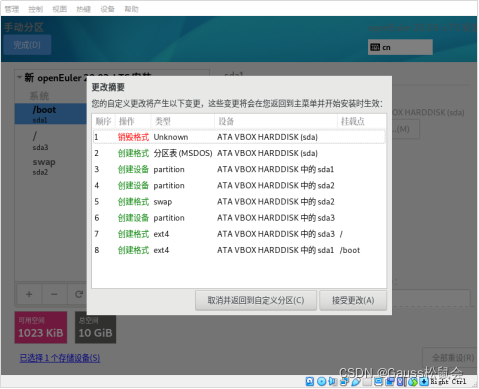Click the / mount point cell in row 7
The height and width of the screenshot is (389, 479).
[341, 234]
